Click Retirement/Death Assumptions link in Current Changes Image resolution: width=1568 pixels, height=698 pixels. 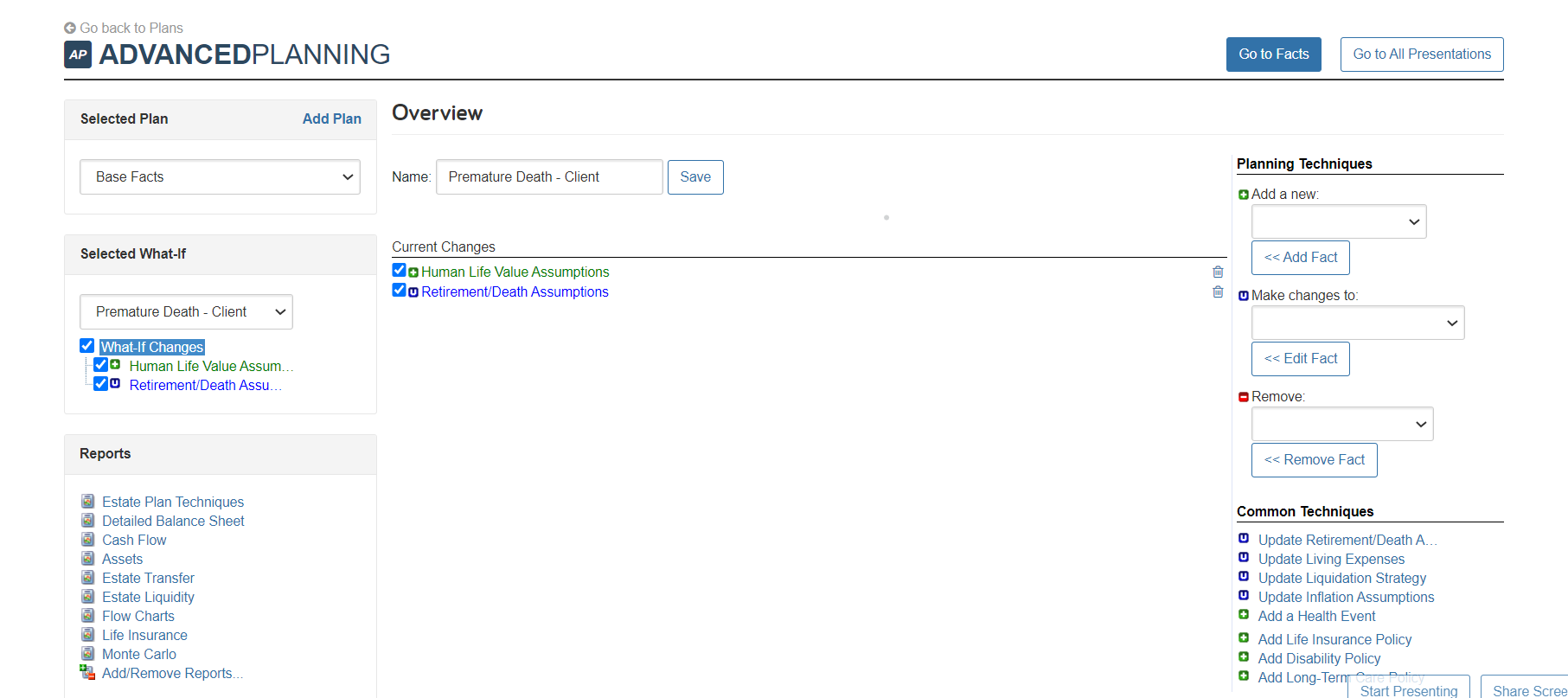(x=515, y=291)
